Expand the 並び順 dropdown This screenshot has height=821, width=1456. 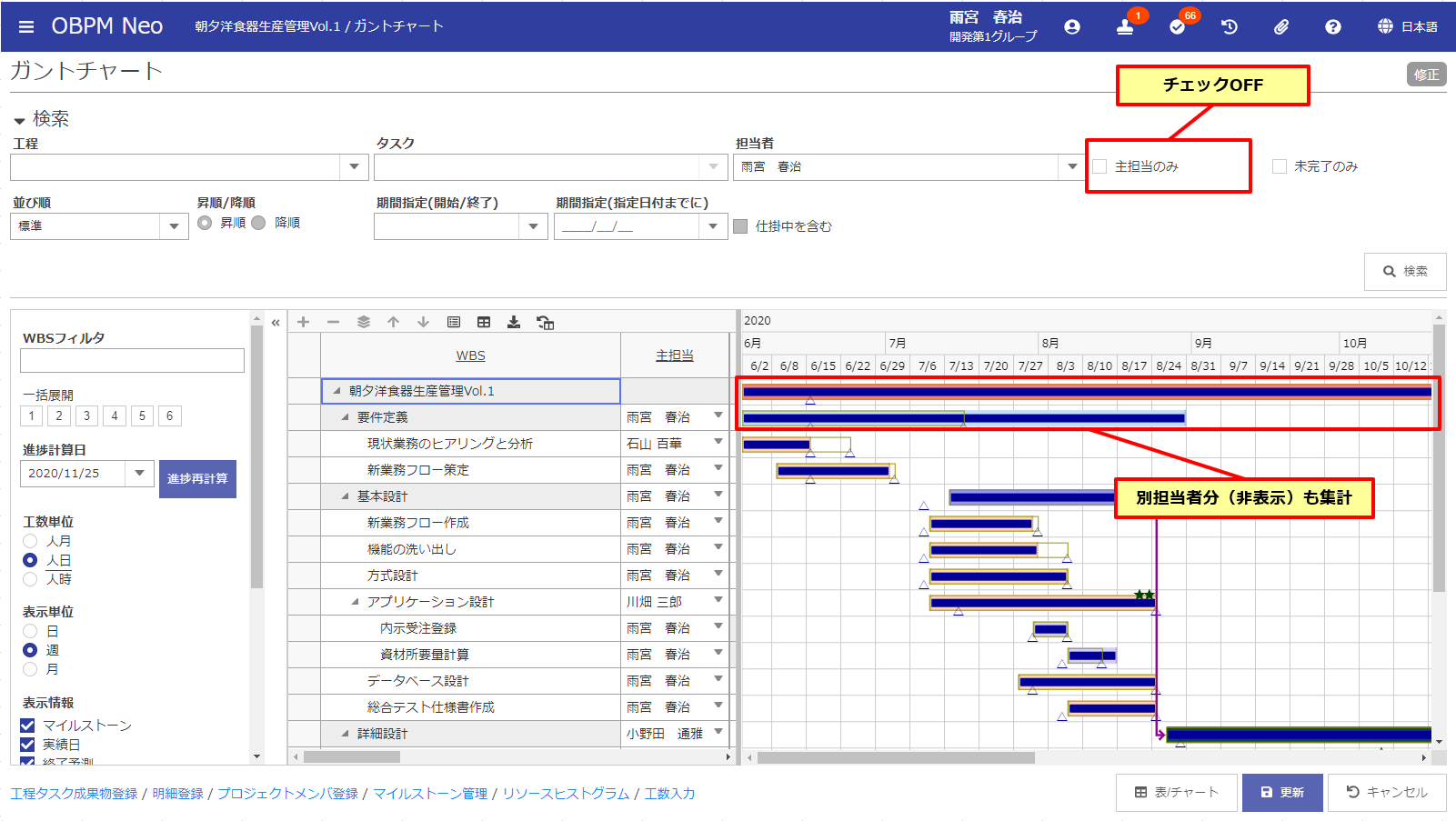(174, 226)
